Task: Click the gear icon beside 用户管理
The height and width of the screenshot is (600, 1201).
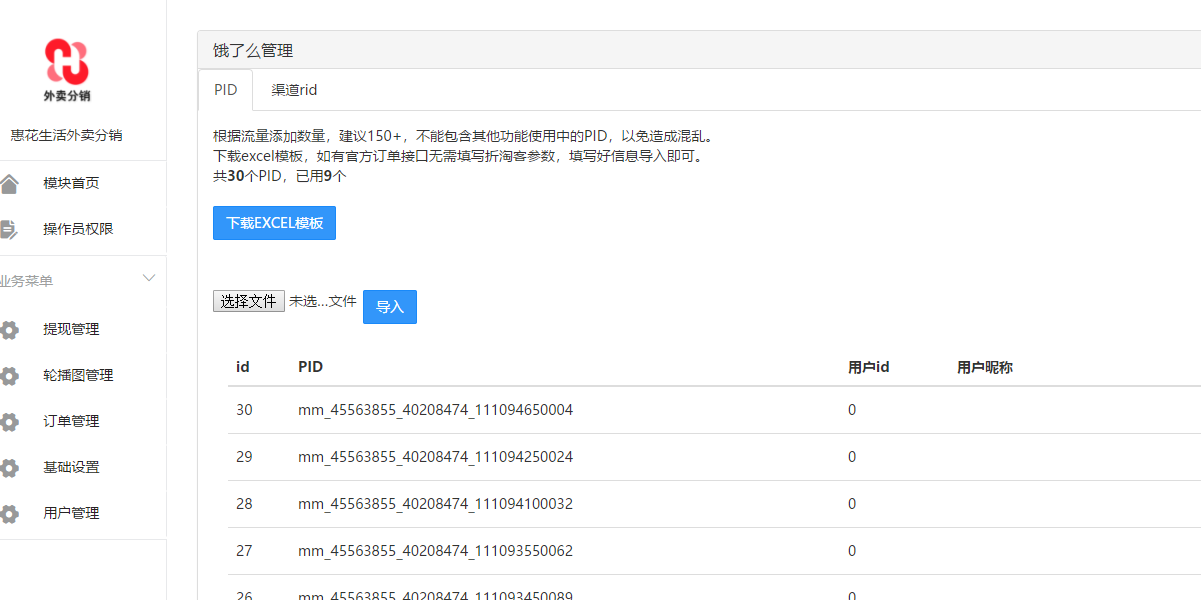Action: click(x=9, y=514)
